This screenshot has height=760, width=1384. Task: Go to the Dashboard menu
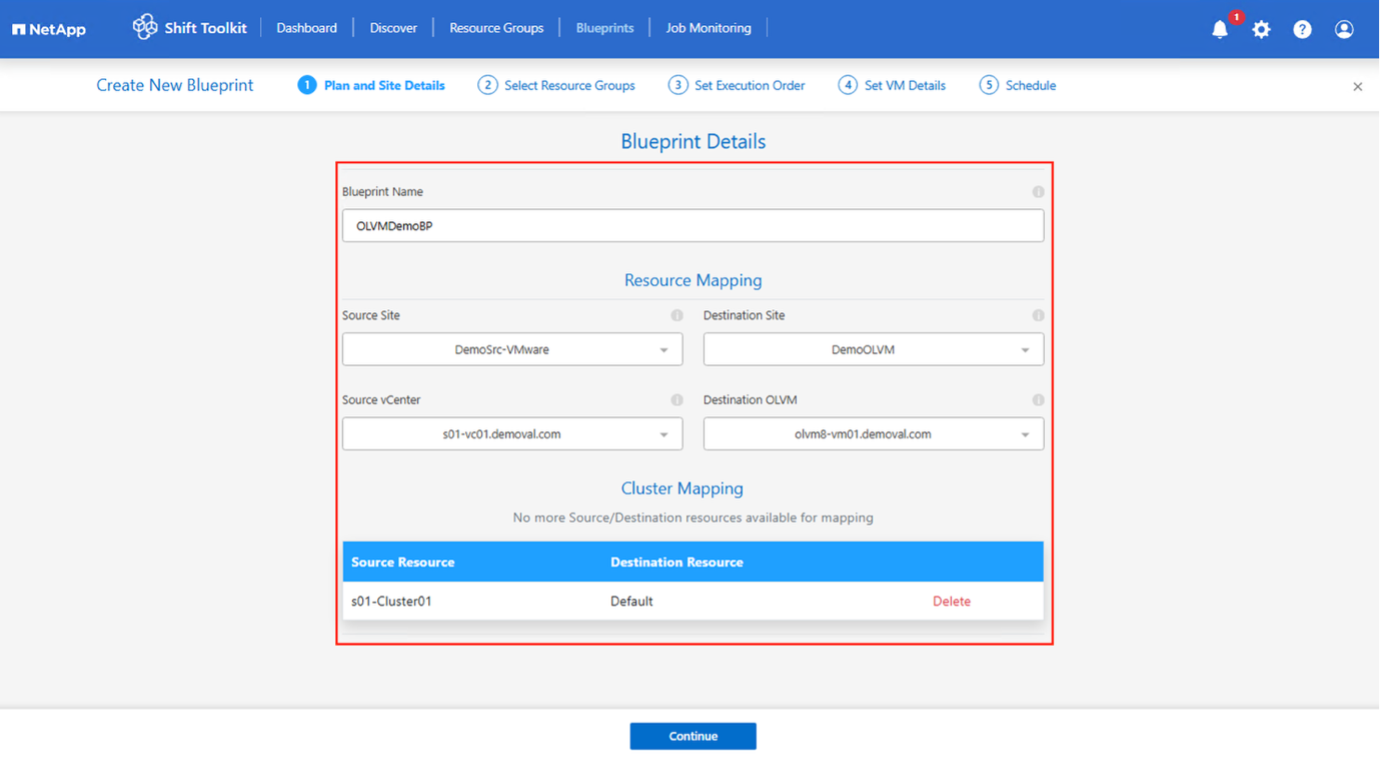308,28
